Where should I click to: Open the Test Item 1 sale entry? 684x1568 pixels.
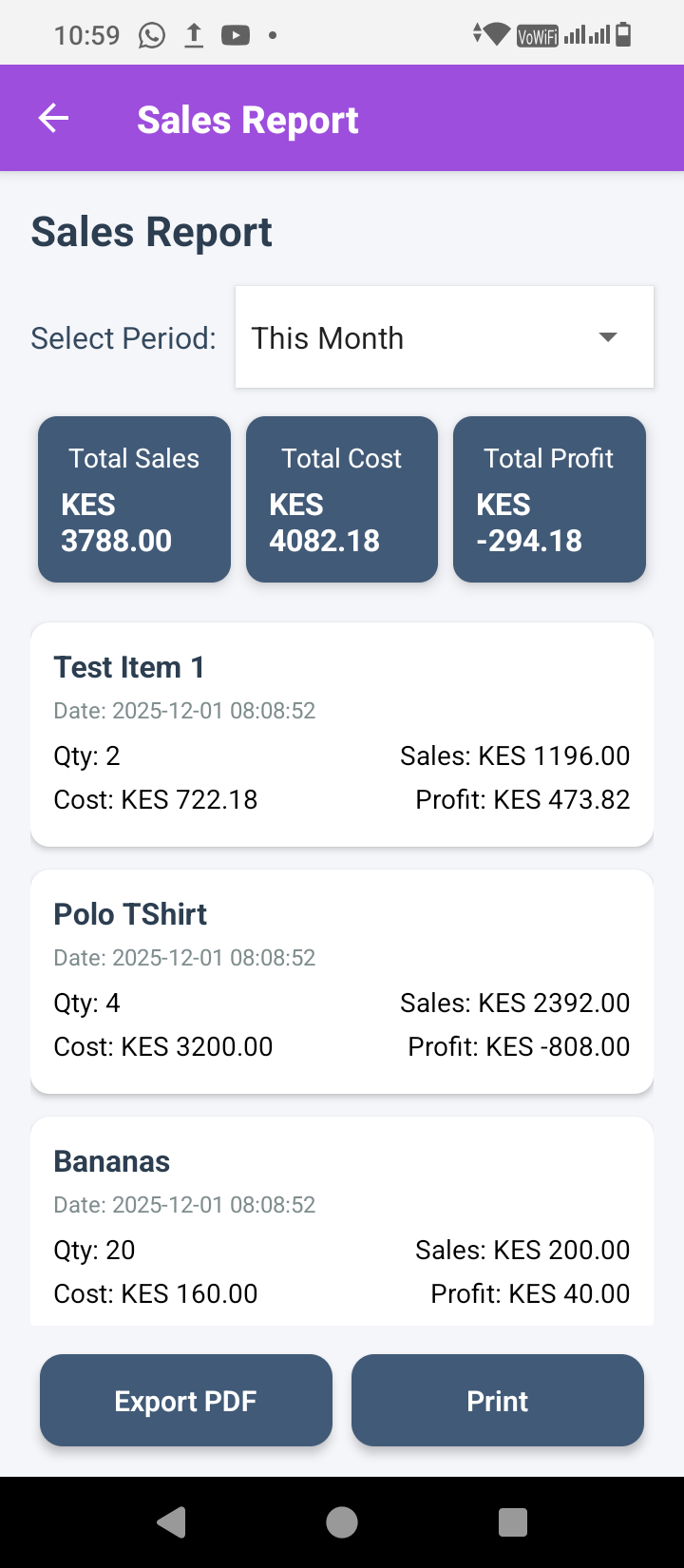(x=342, y=734)
